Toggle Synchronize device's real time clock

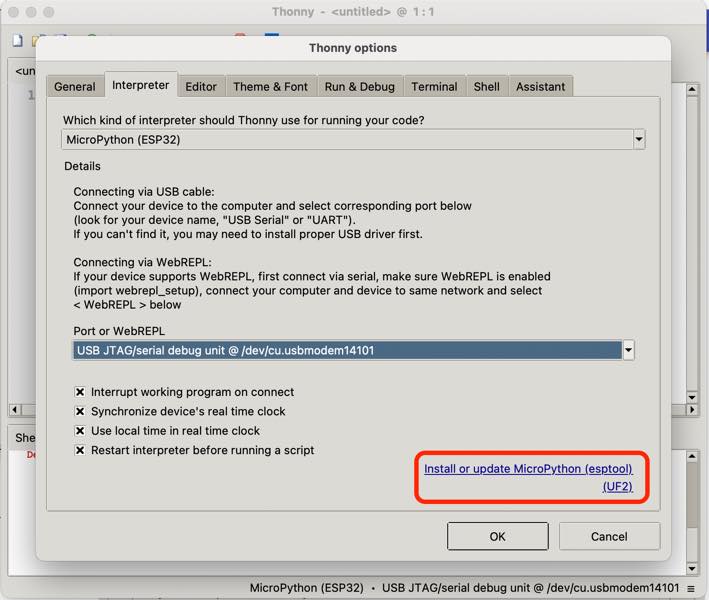coord(80,411)
